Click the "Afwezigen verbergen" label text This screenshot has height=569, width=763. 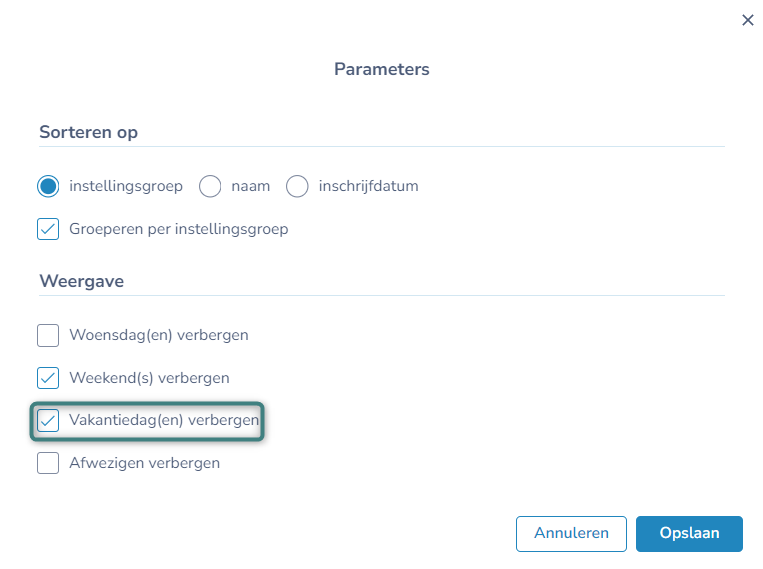coord(144,463)
